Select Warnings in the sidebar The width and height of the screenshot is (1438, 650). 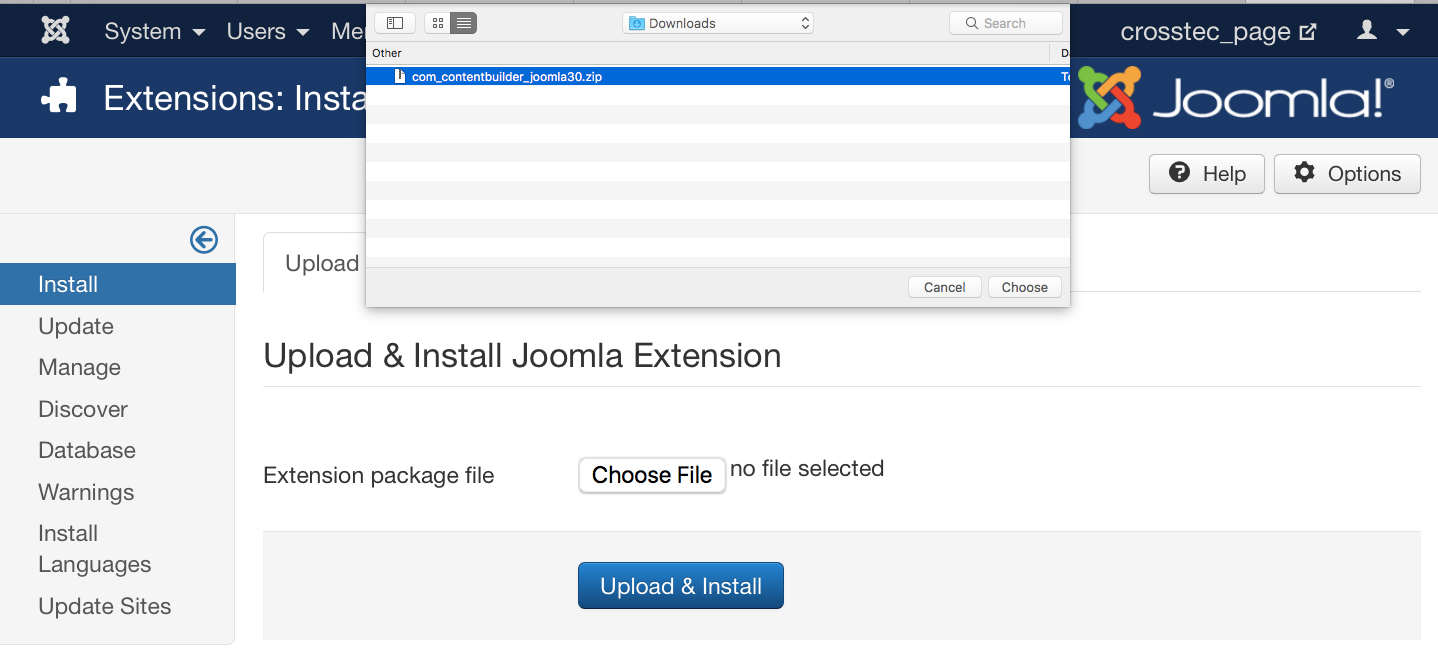tap(86, 492)
